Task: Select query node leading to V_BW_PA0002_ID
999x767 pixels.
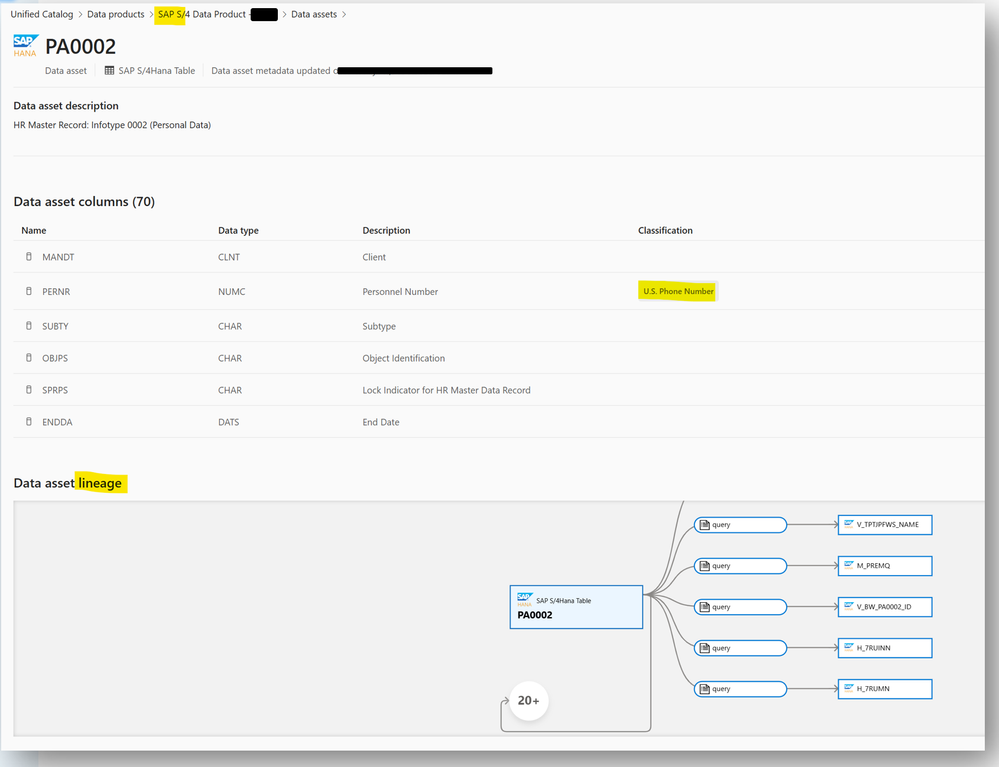Action: [x=740, y=607]
